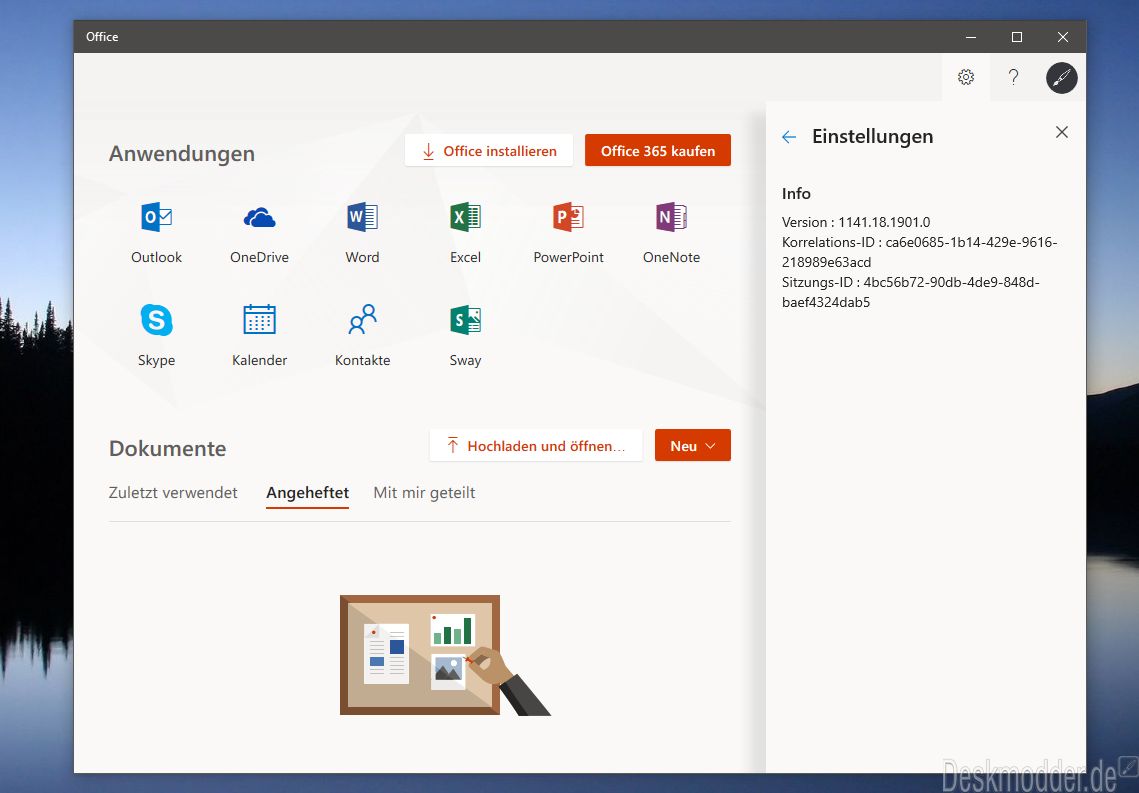Open the Kalender app icon

(259, 320)
